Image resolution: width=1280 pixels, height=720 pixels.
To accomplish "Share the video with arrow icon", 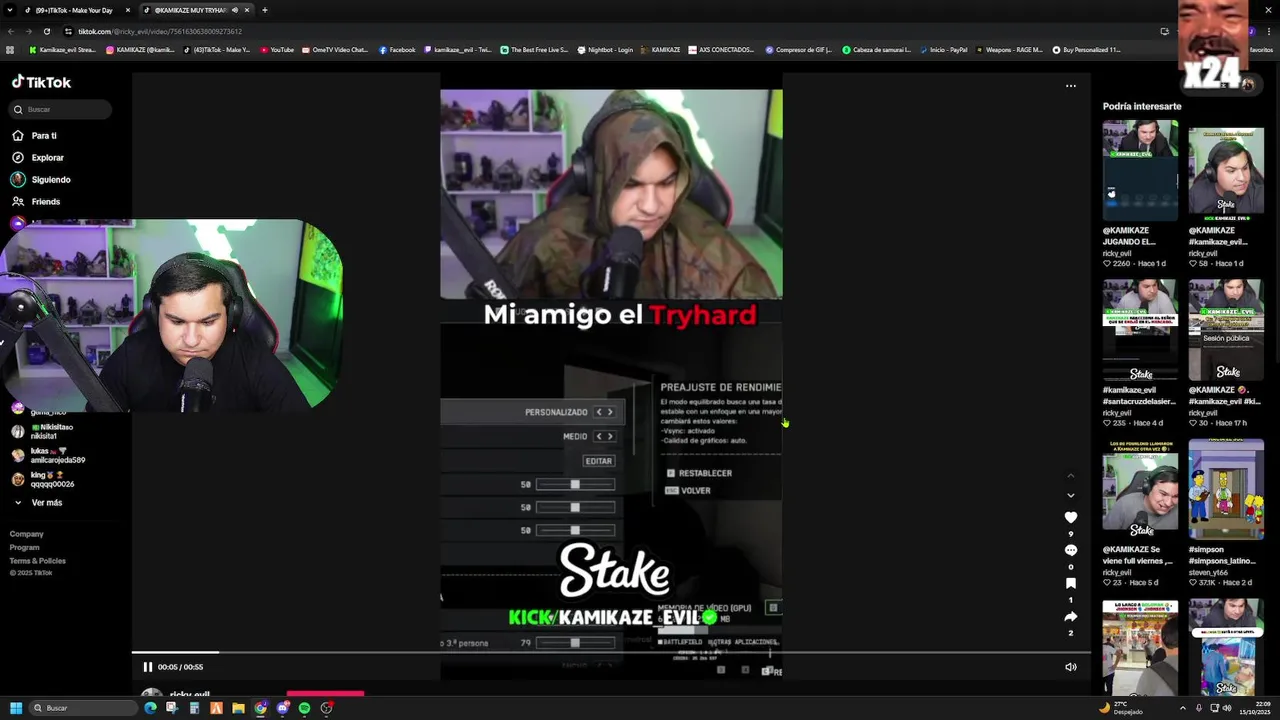I will [x=1070, y=616].
